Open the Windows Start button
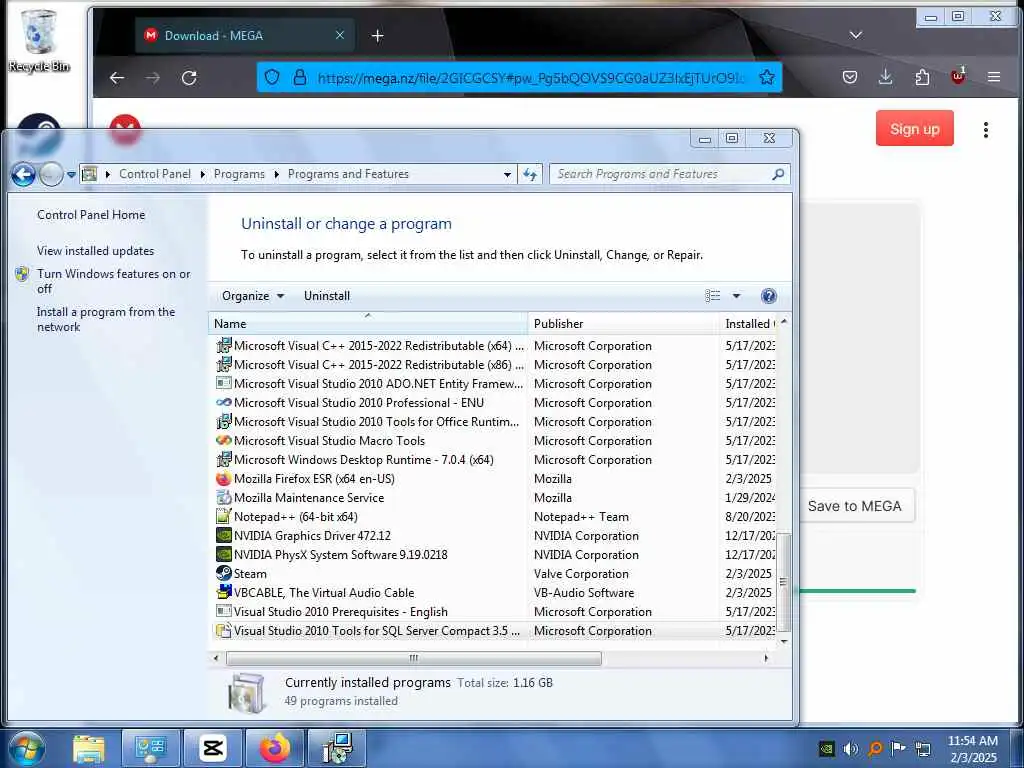1024x768 pixels. click(x=26, y=748)
